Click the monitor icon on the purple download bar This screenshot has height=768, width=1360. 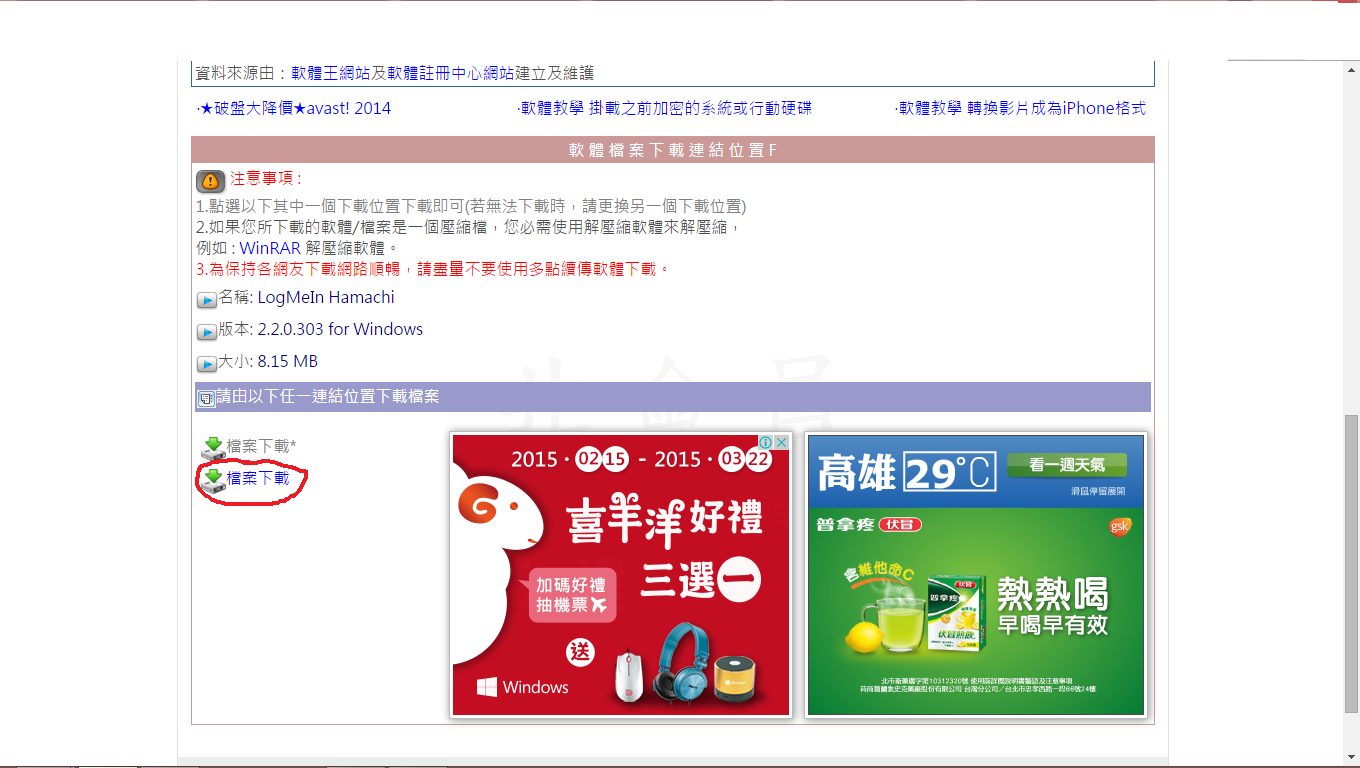coord(205,396)
